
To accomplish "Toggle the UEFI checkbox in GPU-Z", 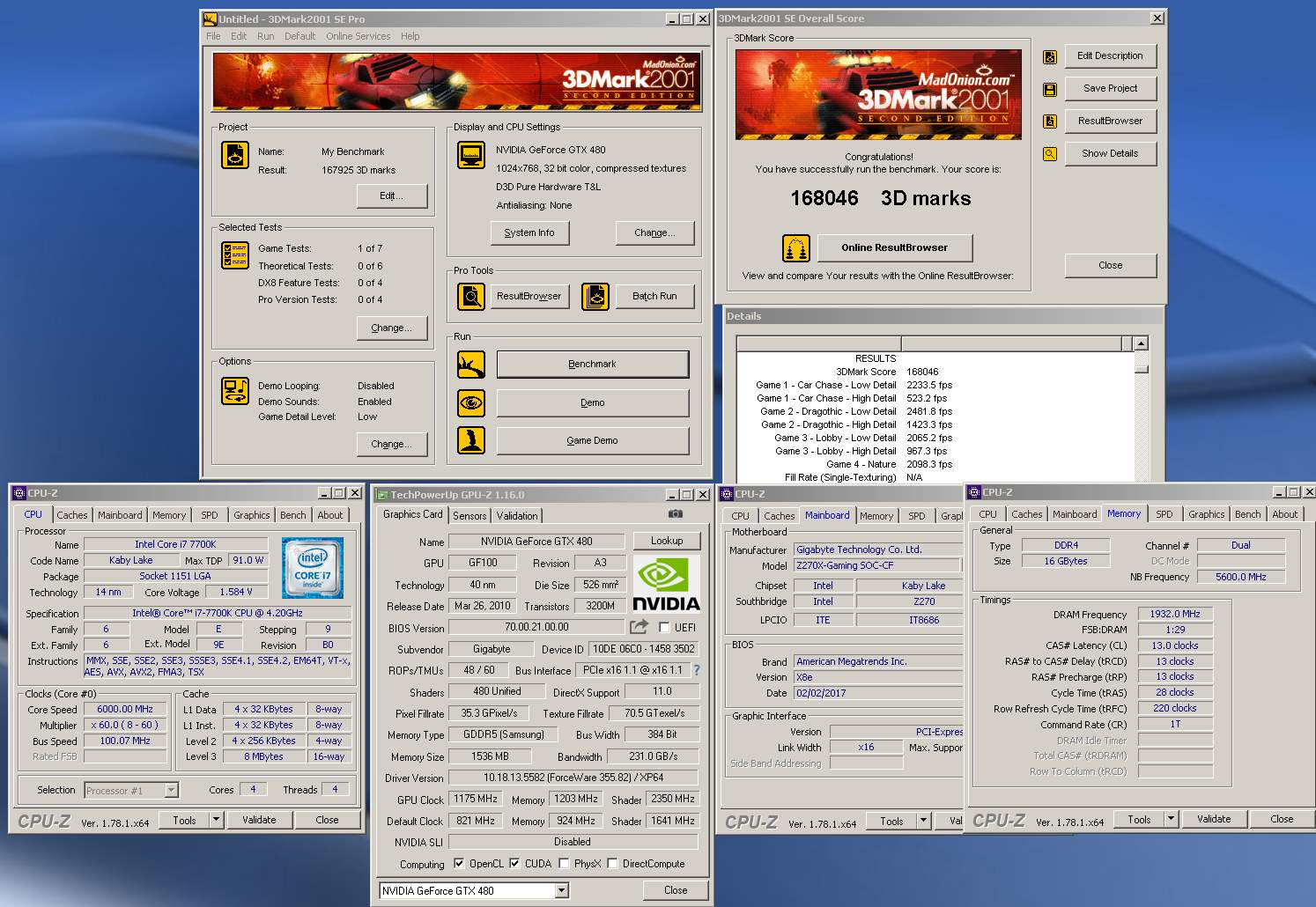I will (663, 627).
